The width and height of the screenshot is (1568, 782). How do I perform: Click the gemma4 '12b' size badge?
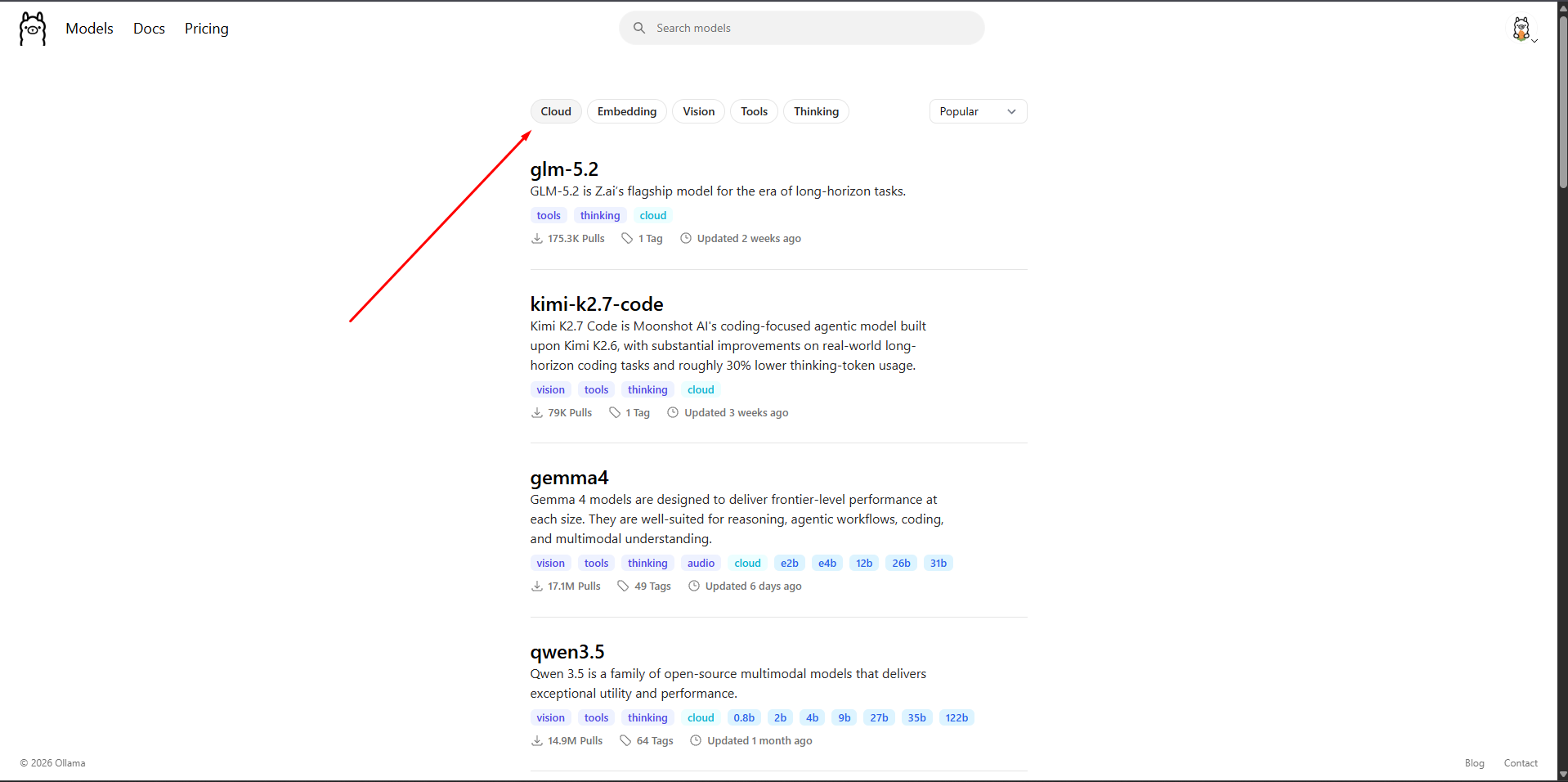point(864,564)
